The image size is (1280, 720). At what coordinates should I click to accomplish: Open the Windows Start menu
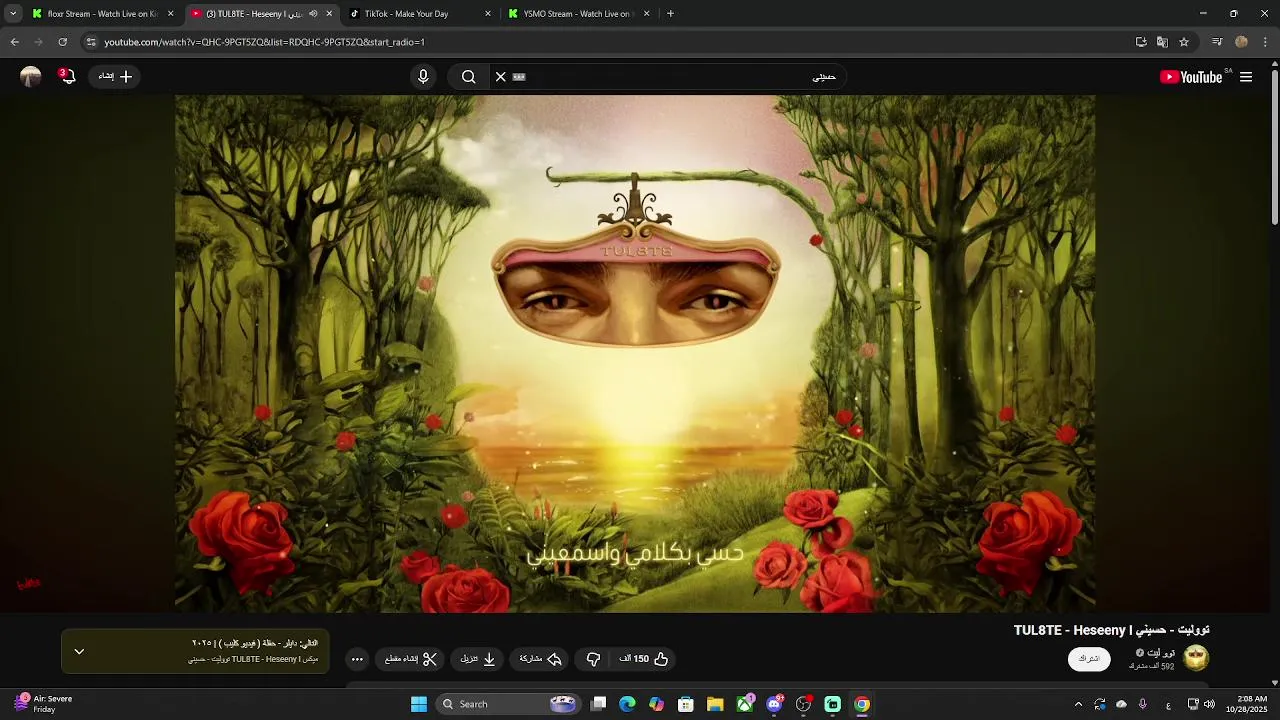click(419, 704)
